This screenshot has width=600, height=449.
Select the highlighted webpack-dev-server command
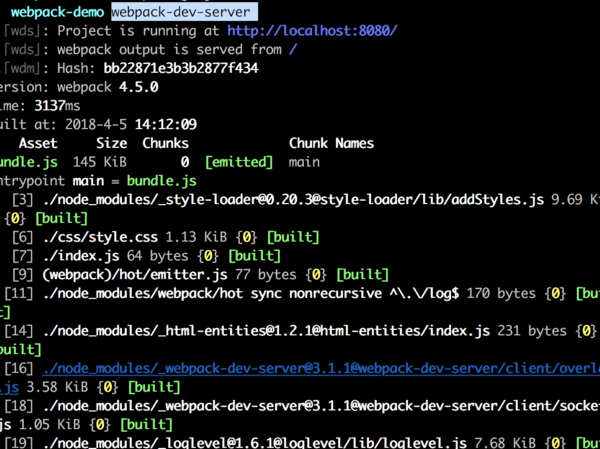click(x=184, y=12)
